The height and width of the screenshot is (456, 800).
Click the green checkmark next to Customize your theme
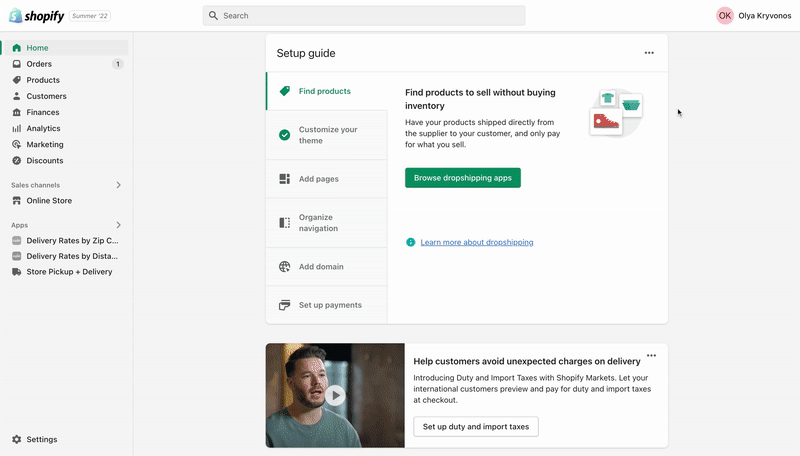click(x=285, y=135)
